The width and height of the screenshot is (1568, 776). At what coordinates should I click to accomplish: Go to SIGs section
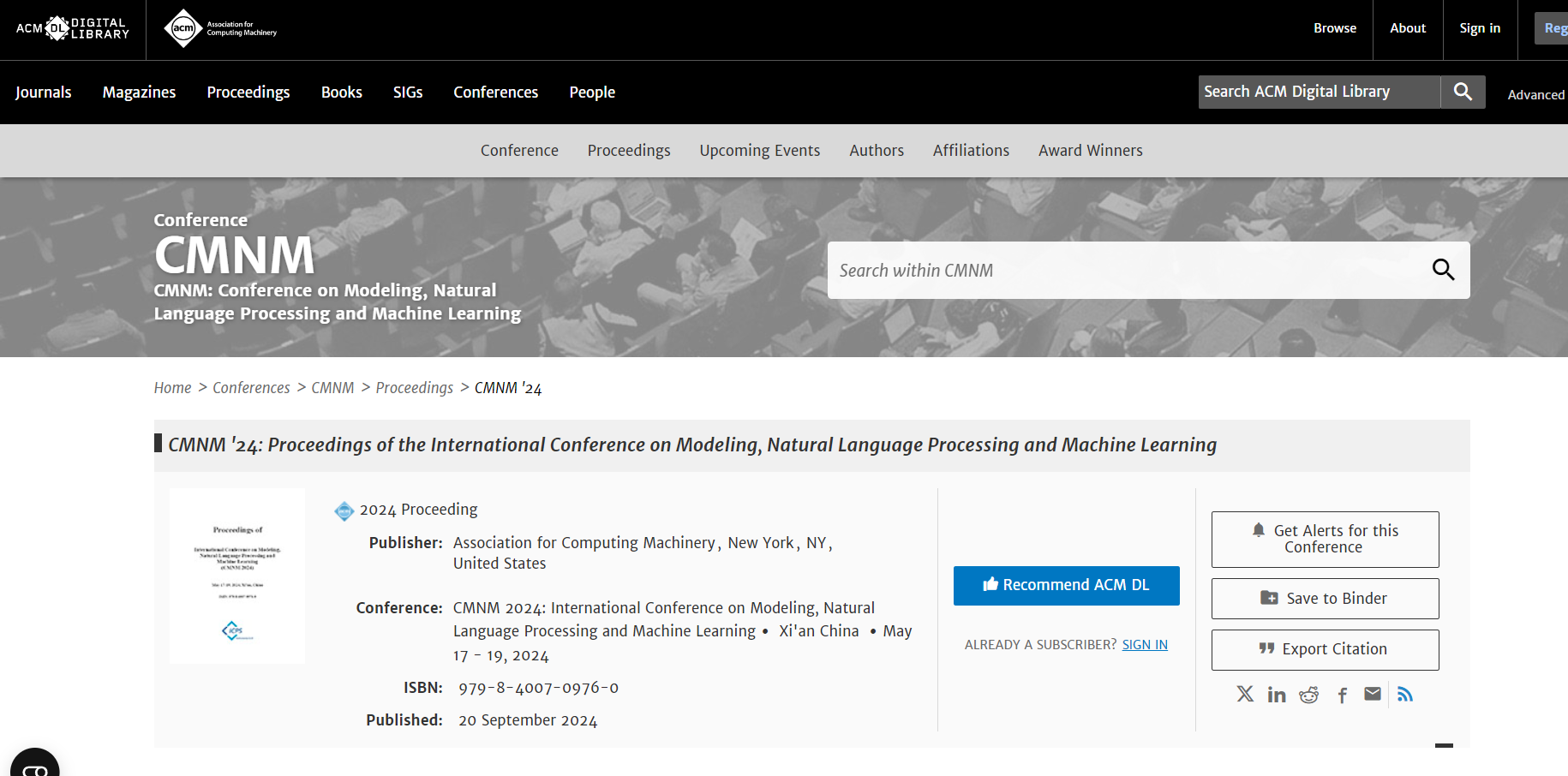pos(408,93)
